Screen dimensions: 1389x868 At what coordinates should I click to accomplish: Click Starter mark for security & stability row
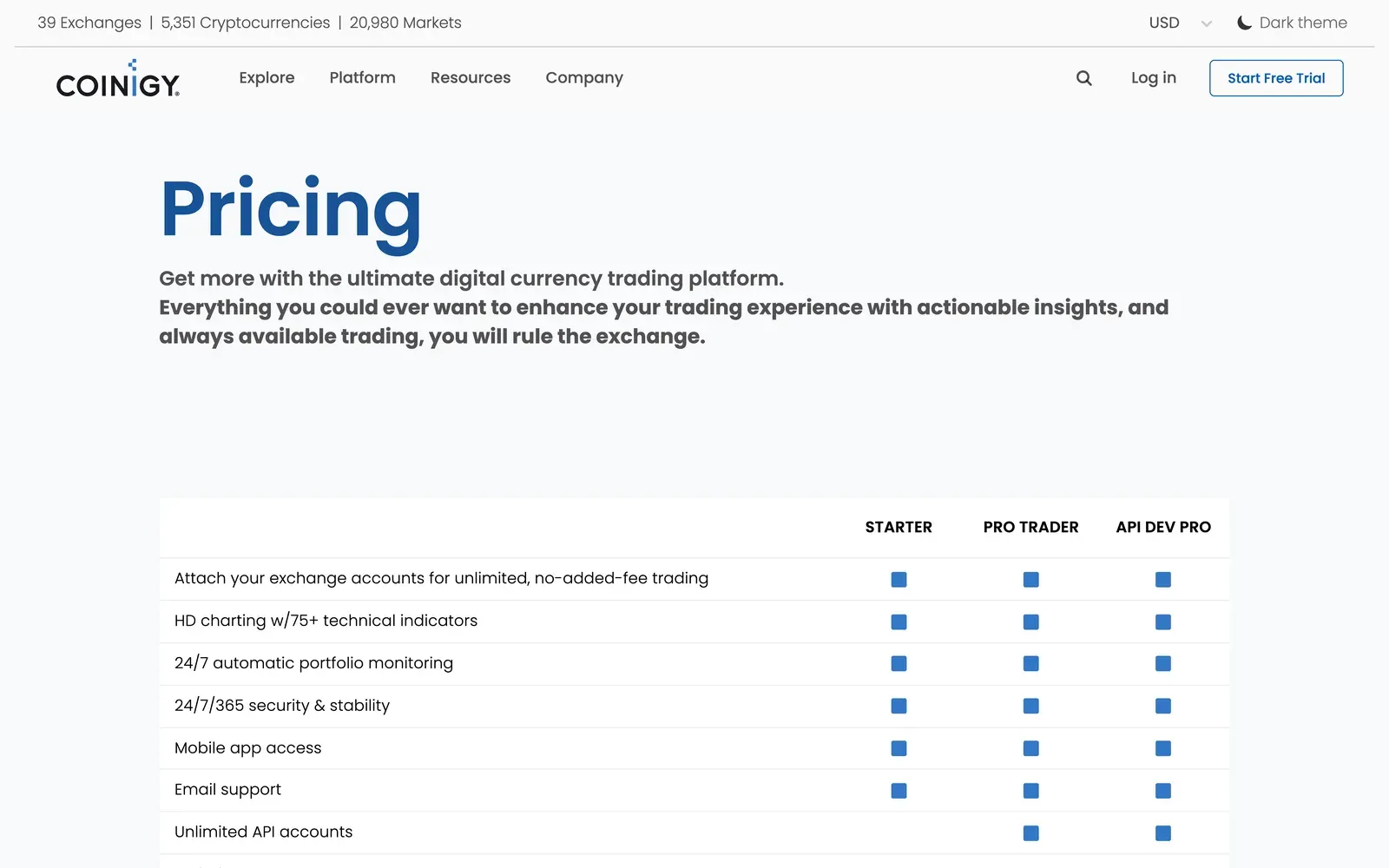click(x=899, y=706)
